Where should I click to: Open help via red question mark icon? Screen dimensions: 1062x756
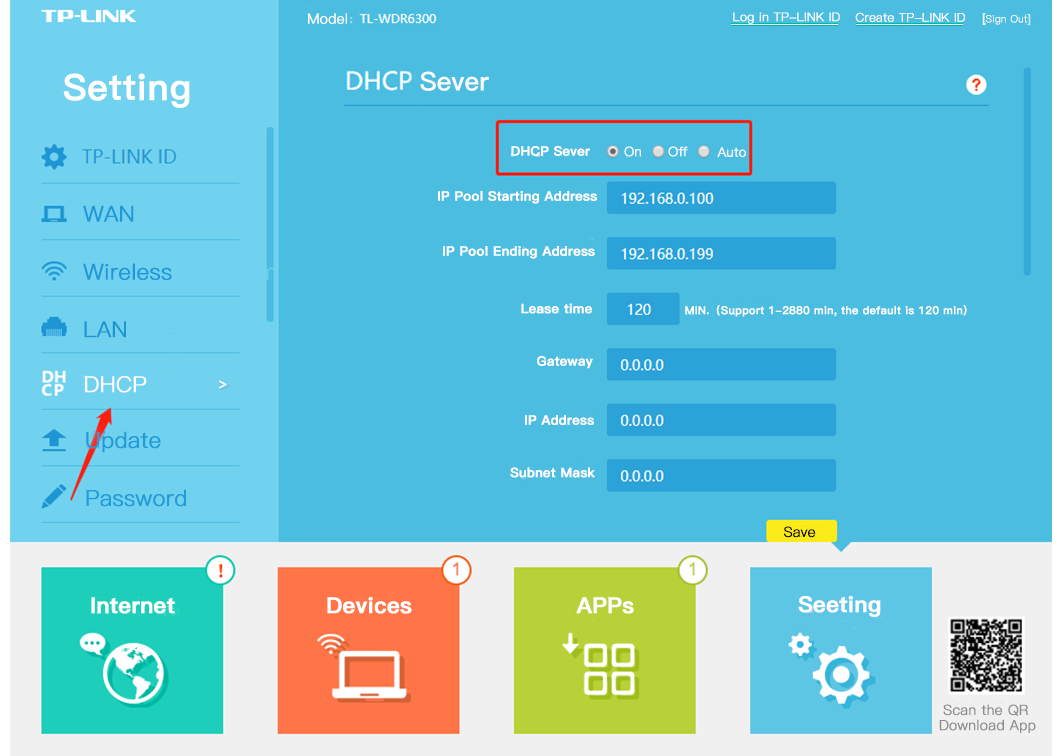click(x=975, y=85)
